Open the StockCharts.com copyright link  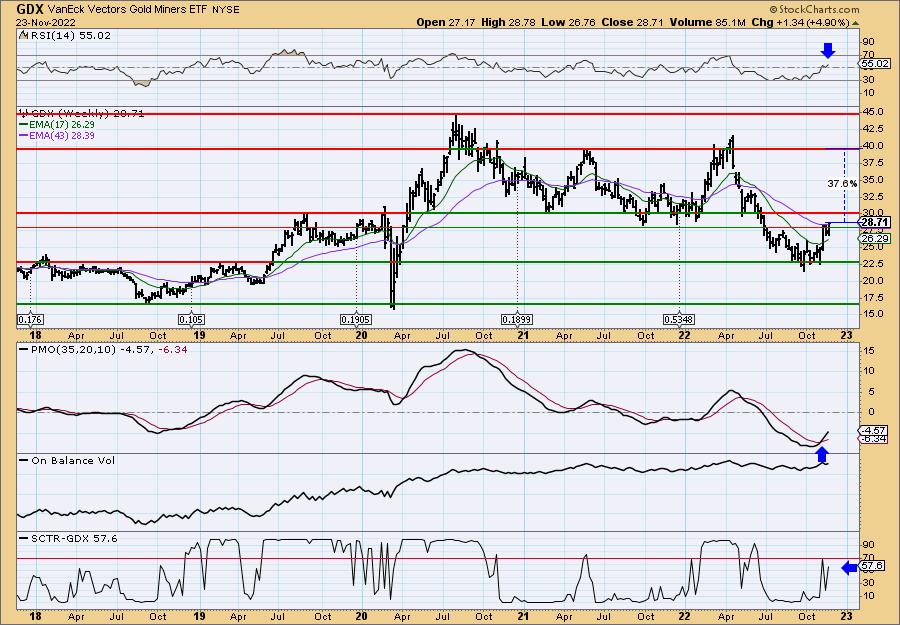click(814, 9)
